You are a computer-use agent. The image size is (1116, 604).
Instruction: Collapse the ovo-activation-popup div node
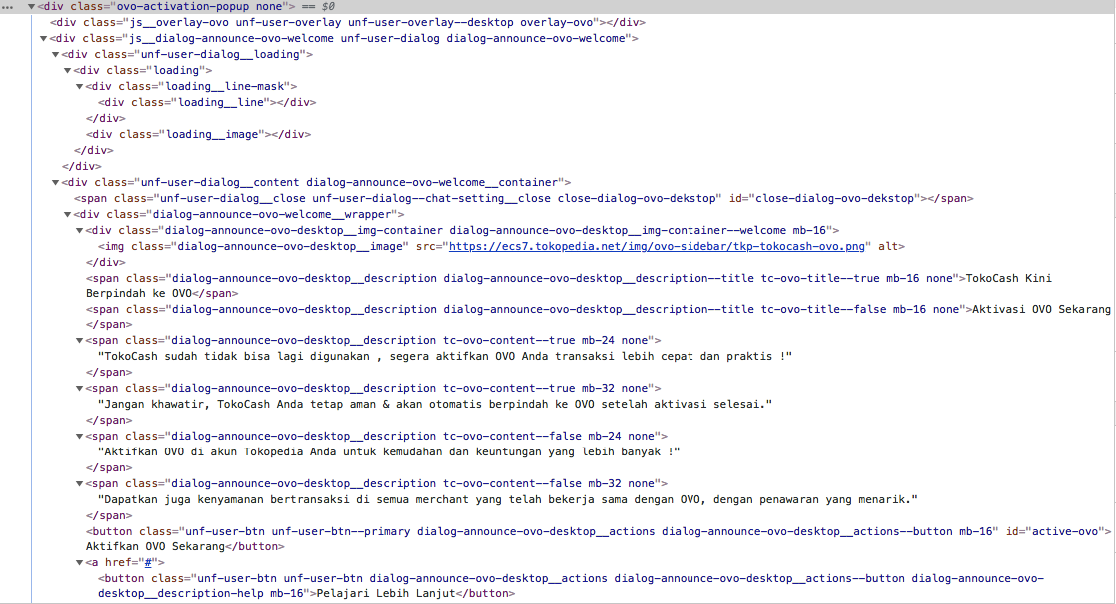(31, 7)
